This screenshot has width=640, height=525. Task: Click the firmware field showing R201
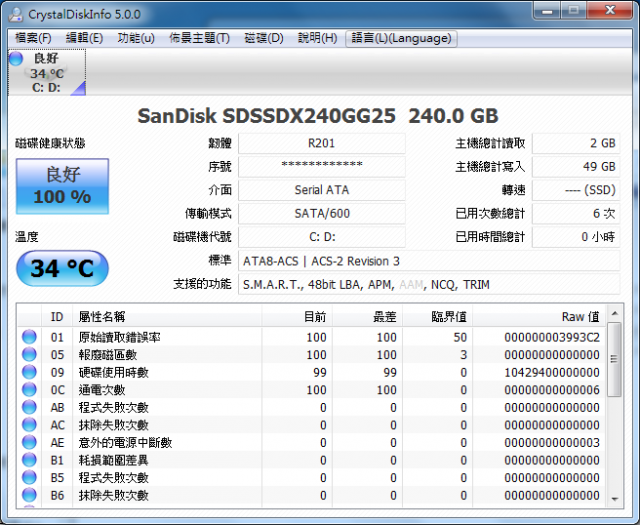(x=322, y=143)
